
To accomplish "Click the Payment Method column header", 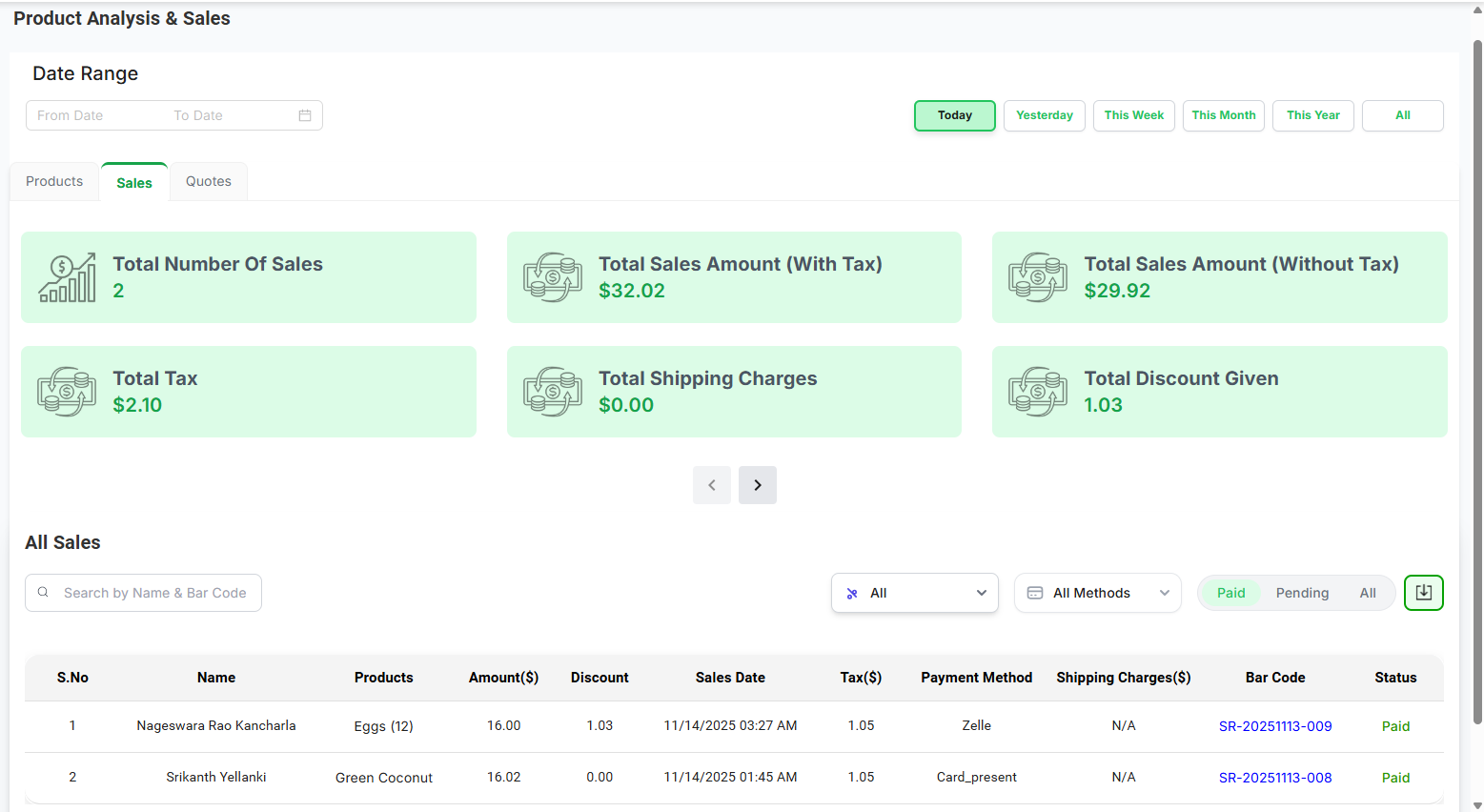I will tap(976, 678).
